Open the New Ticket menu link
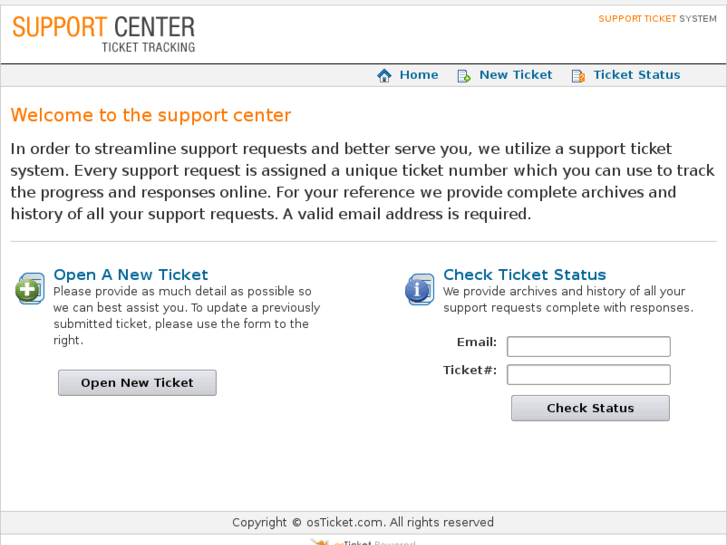727x545 pixels. pos(515,75)
